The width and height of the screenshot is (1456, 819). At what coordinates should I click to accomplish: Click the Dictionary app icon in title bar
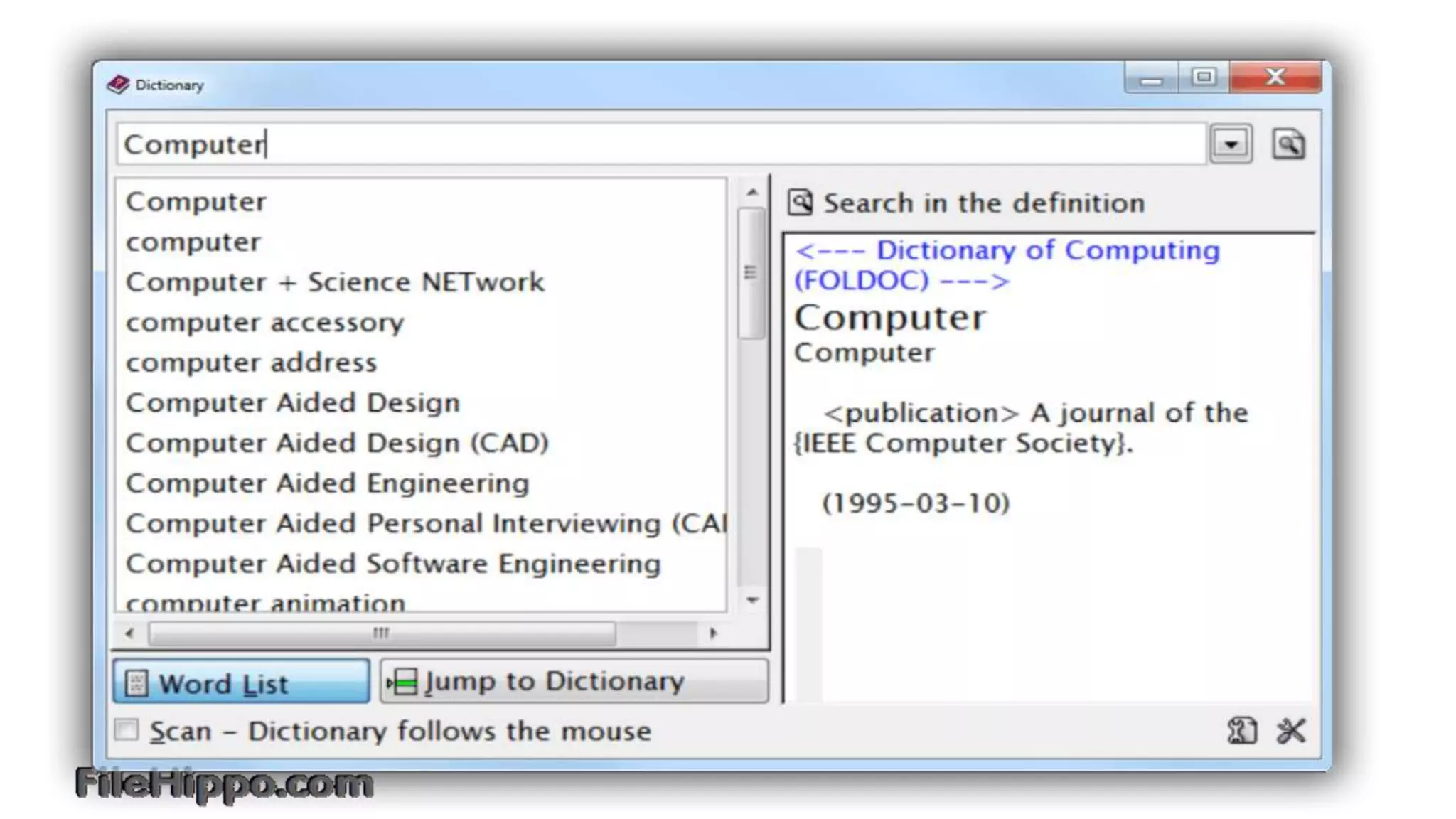tap(118, 85)
